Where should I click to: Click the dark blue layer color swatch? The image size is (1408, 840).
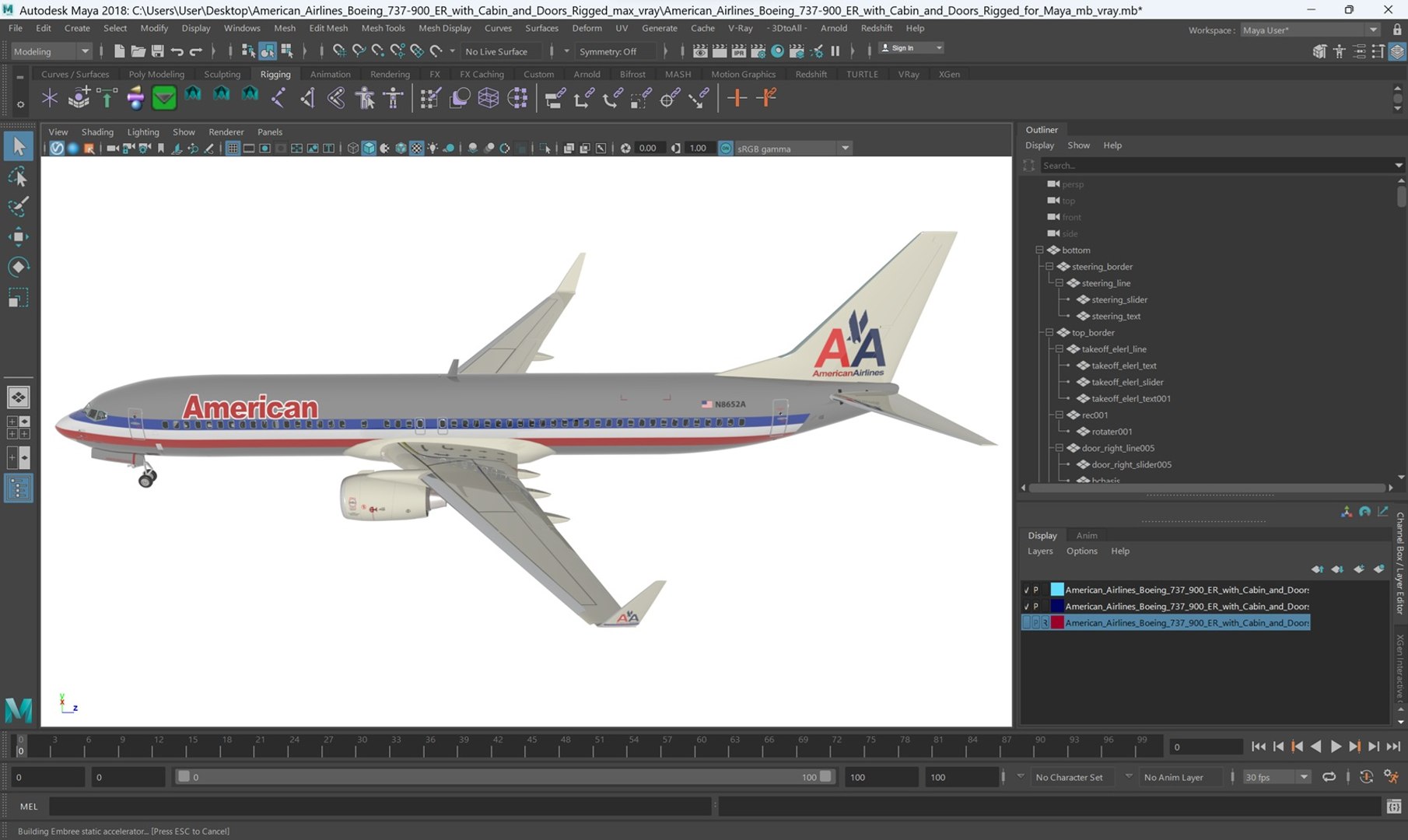tap(1057, 606)
